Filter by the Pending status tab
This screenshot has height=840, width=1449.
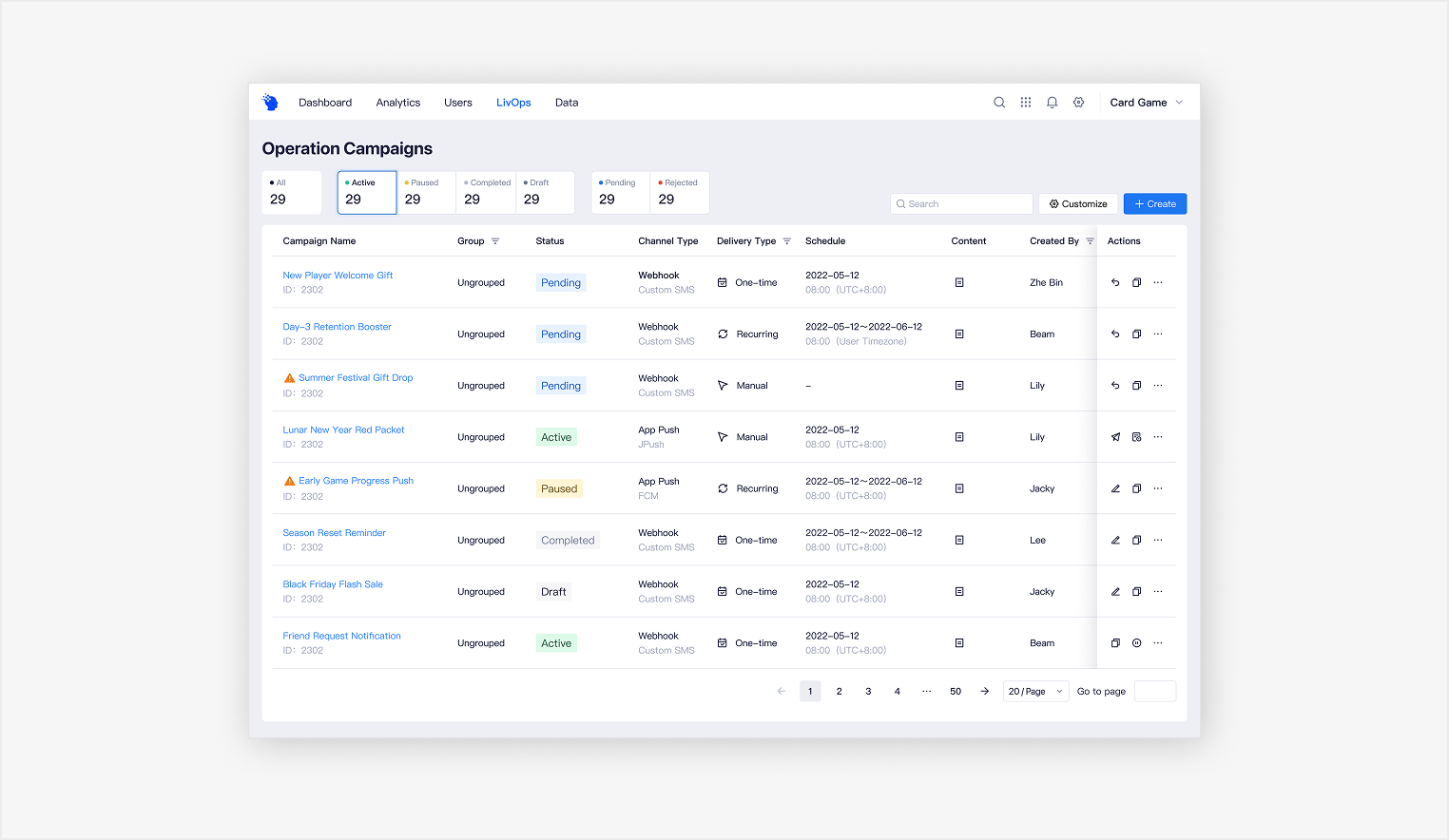621,193
